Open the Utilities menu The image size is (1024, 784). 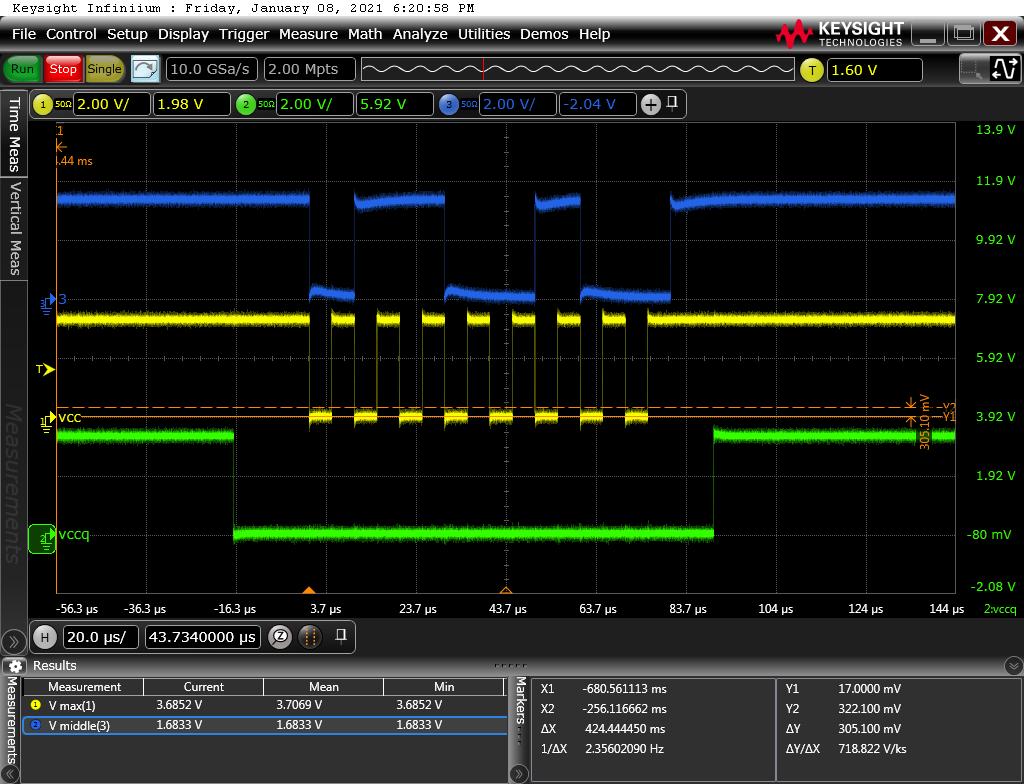(484, 34)
